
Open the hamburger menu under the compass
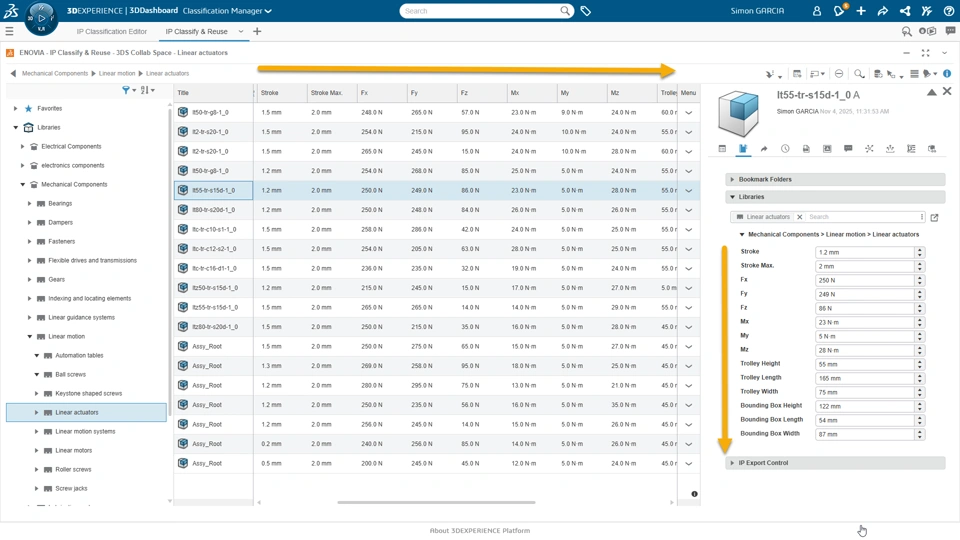tap(9, 31)
